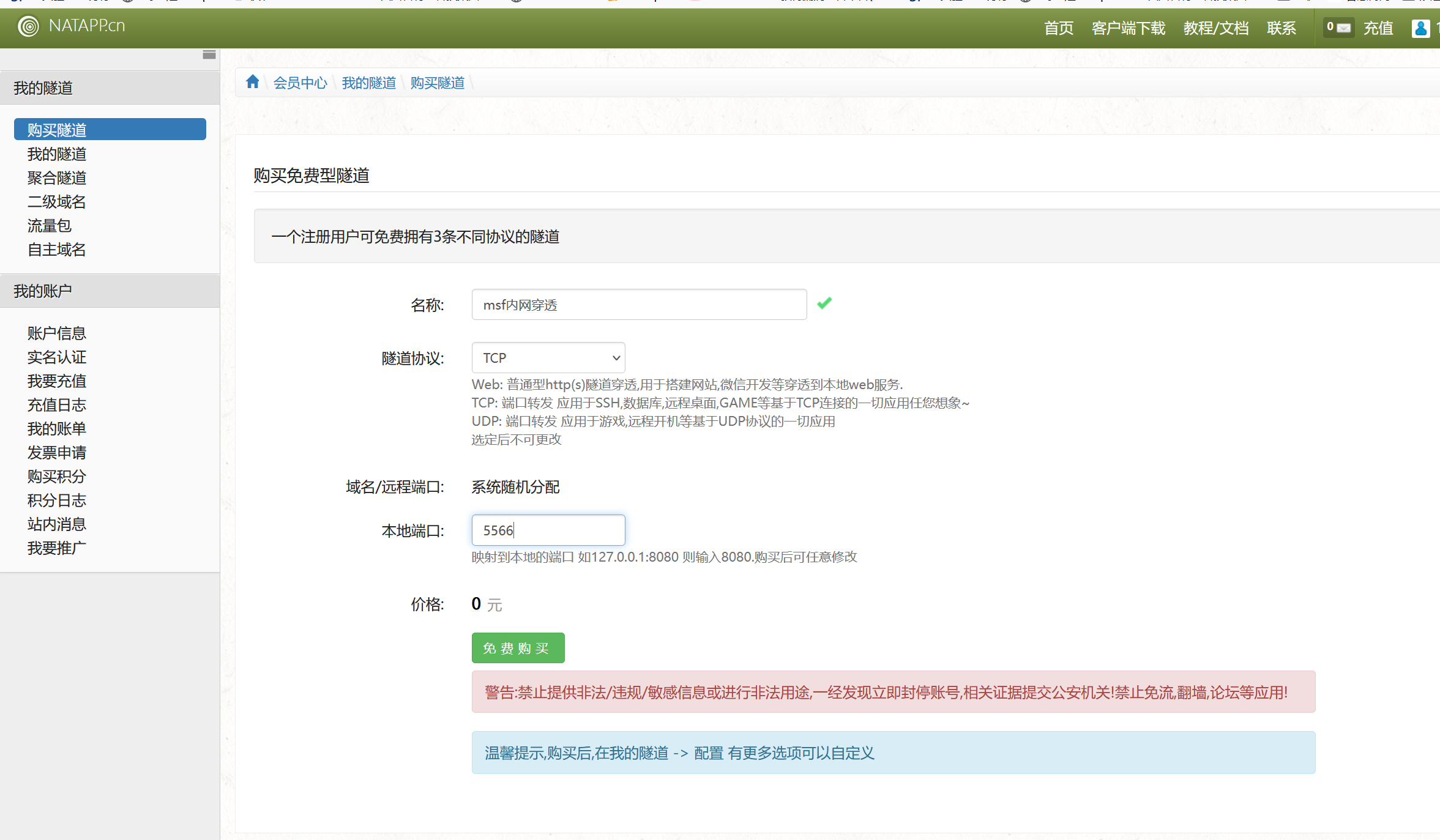Open the messages envelope icon

(x=1343, y=28)
